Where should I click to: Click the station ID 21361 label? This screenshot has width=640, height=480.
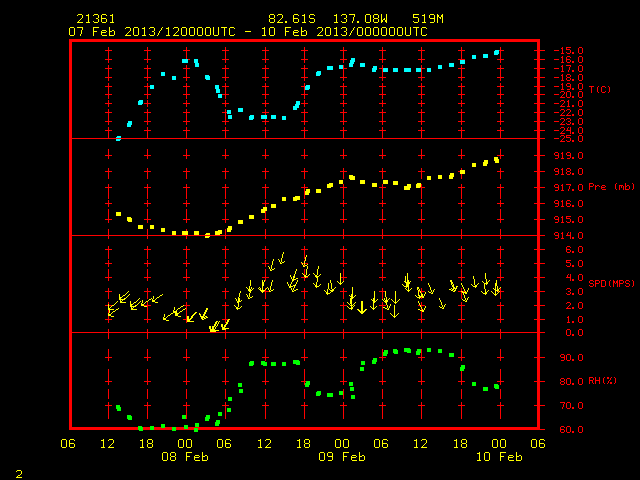pos(96,19)
